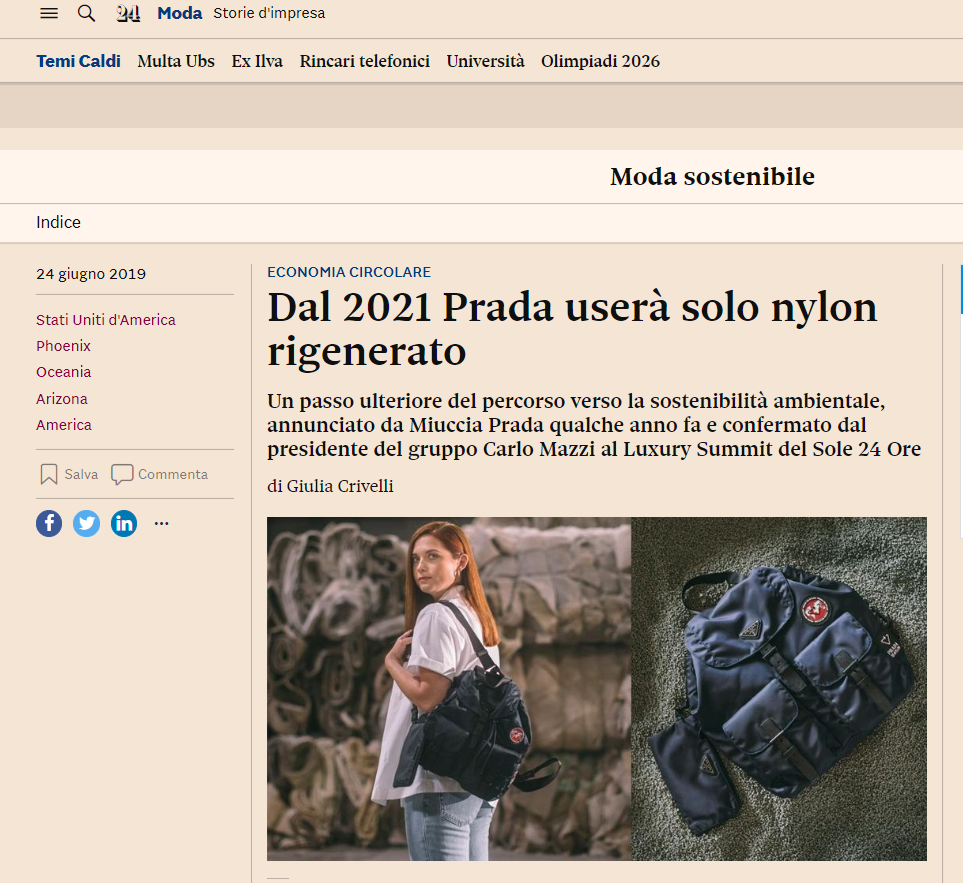
Task: Share the article on LinkedIn
Action: pos(123,523)
